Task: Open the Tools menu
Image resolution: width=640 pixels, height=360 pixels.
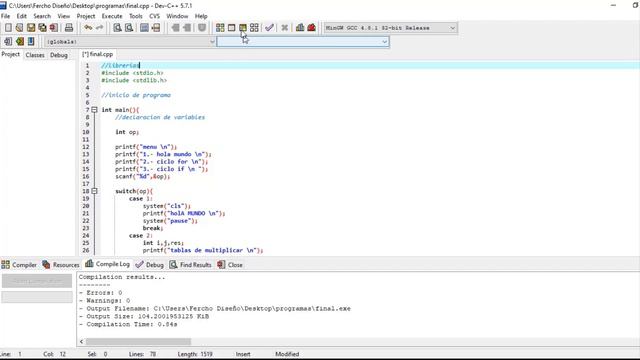Action: 136,16
